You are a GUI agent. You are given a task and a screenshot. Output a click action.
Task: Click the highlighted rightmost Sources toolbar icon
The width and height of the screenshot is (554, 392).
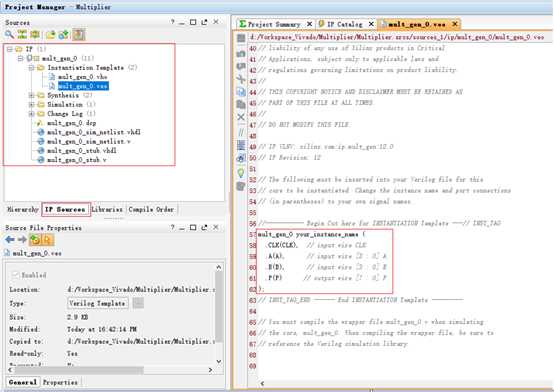point(79,34)
